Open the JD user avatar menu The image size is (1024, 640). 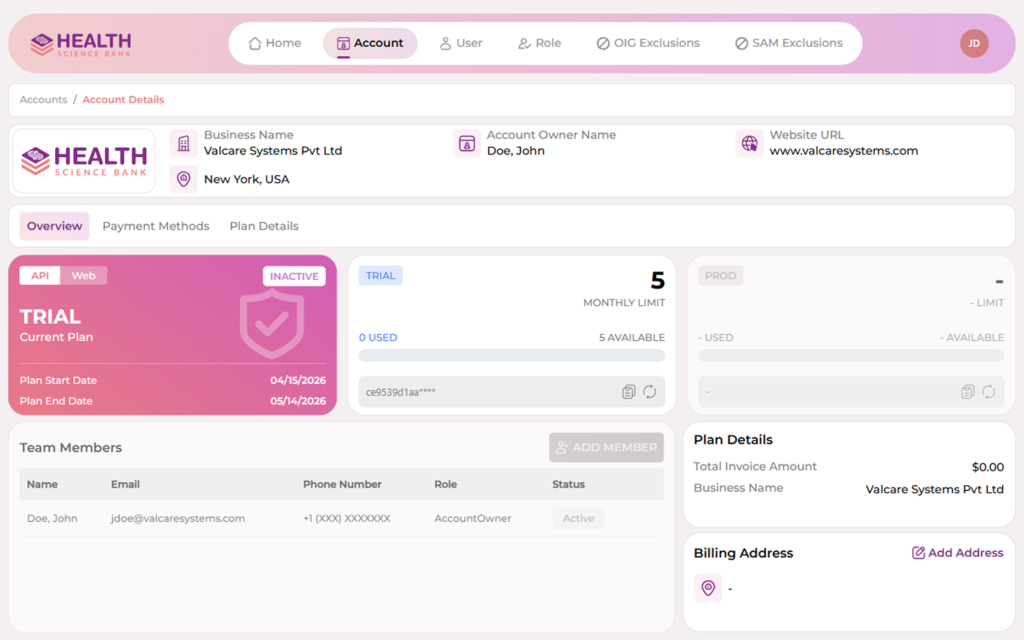[974, 43]
